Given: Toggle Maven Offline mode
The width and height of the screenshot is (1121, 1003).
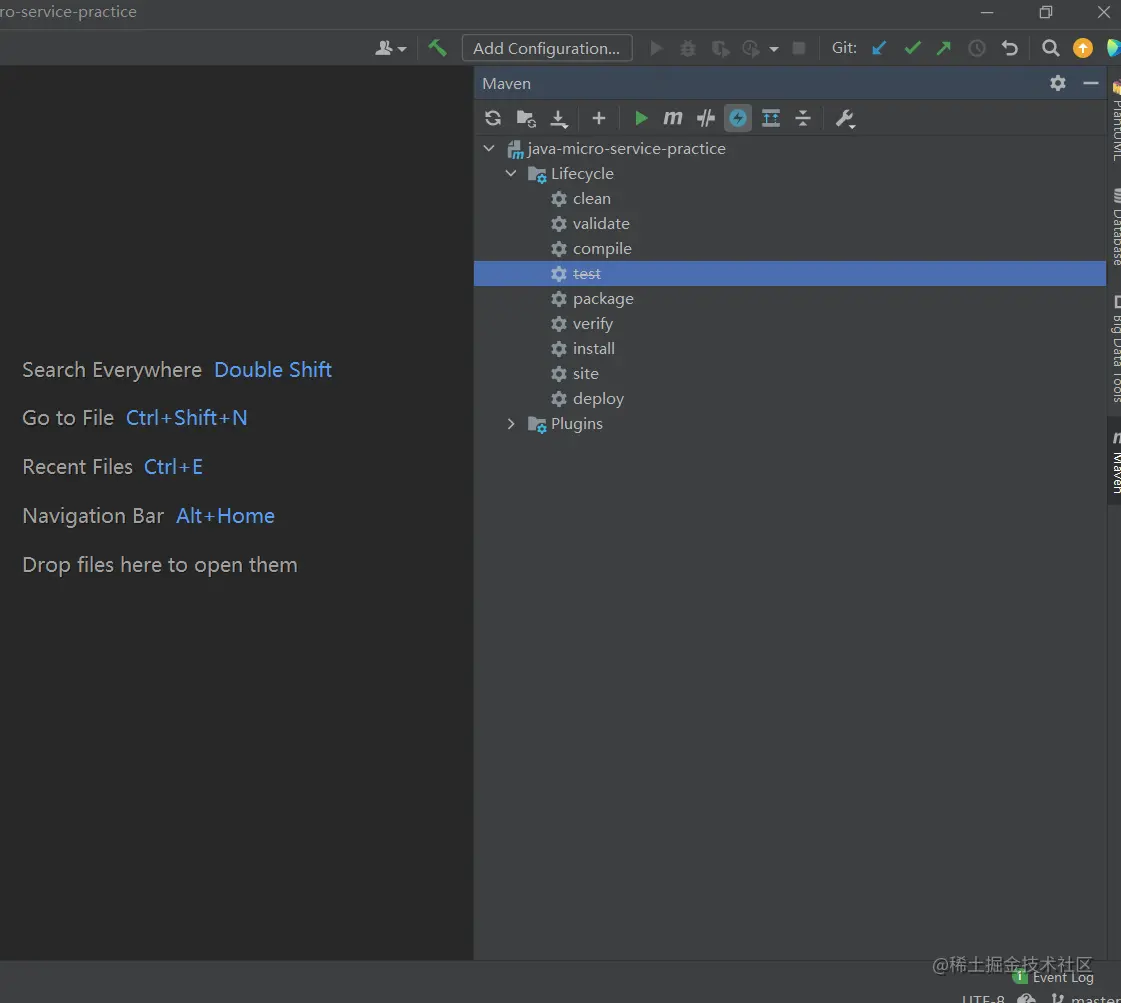Looking at the screenshot, I should (706, 119).
